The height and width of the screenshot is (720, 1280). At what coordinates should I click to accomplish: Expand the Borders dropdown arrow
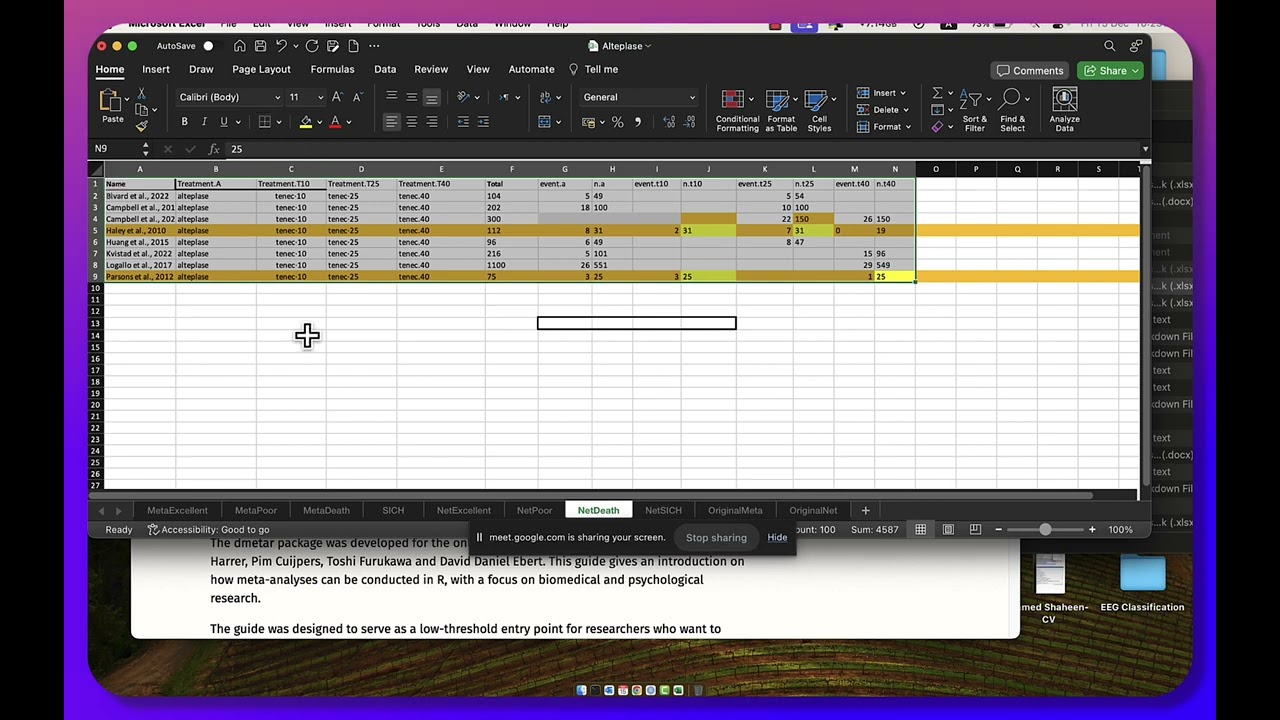point(279,122)
